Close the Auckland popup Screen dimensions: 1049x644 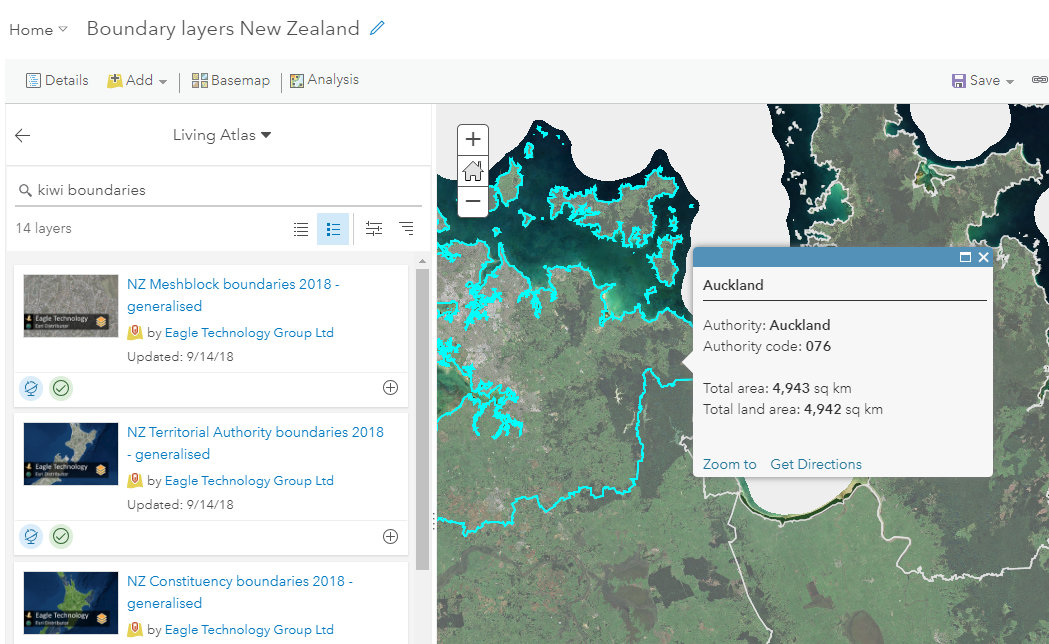[983, 257]
